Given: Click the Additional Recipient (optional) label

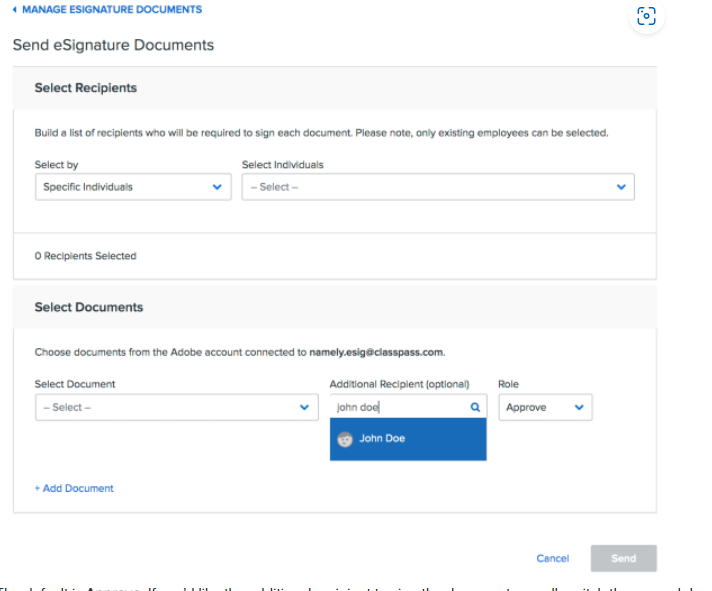Looking at the screenshot, I should pyautogui.click(x=400, y=384).
